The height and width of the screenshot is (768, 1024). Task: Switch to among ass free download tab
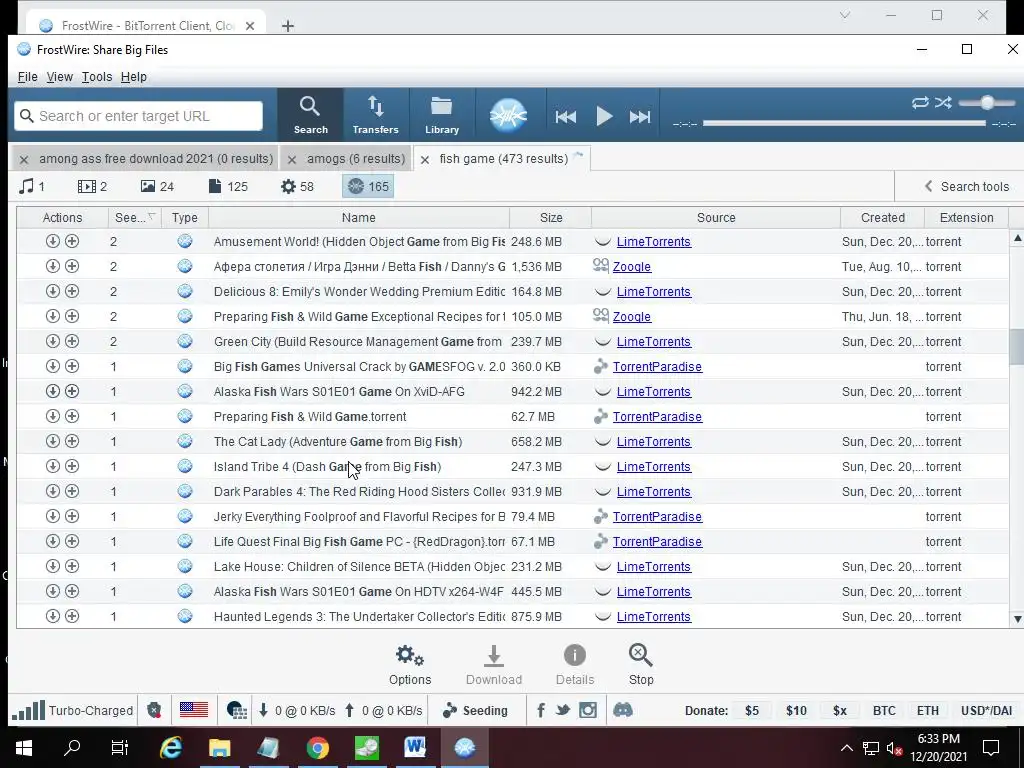coord(156,159)
